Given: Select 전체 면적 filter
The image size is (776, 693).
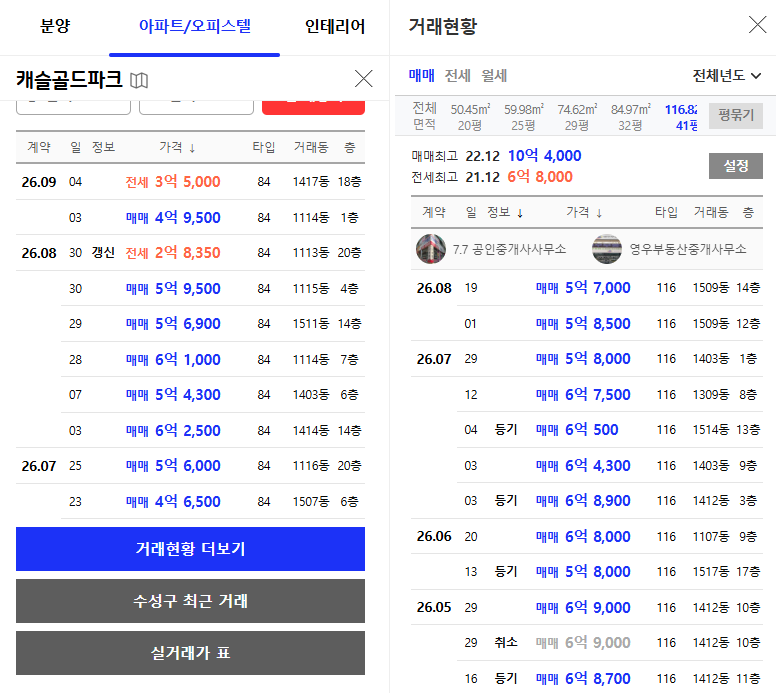Looking at the screenshot, I should [425, 116].
